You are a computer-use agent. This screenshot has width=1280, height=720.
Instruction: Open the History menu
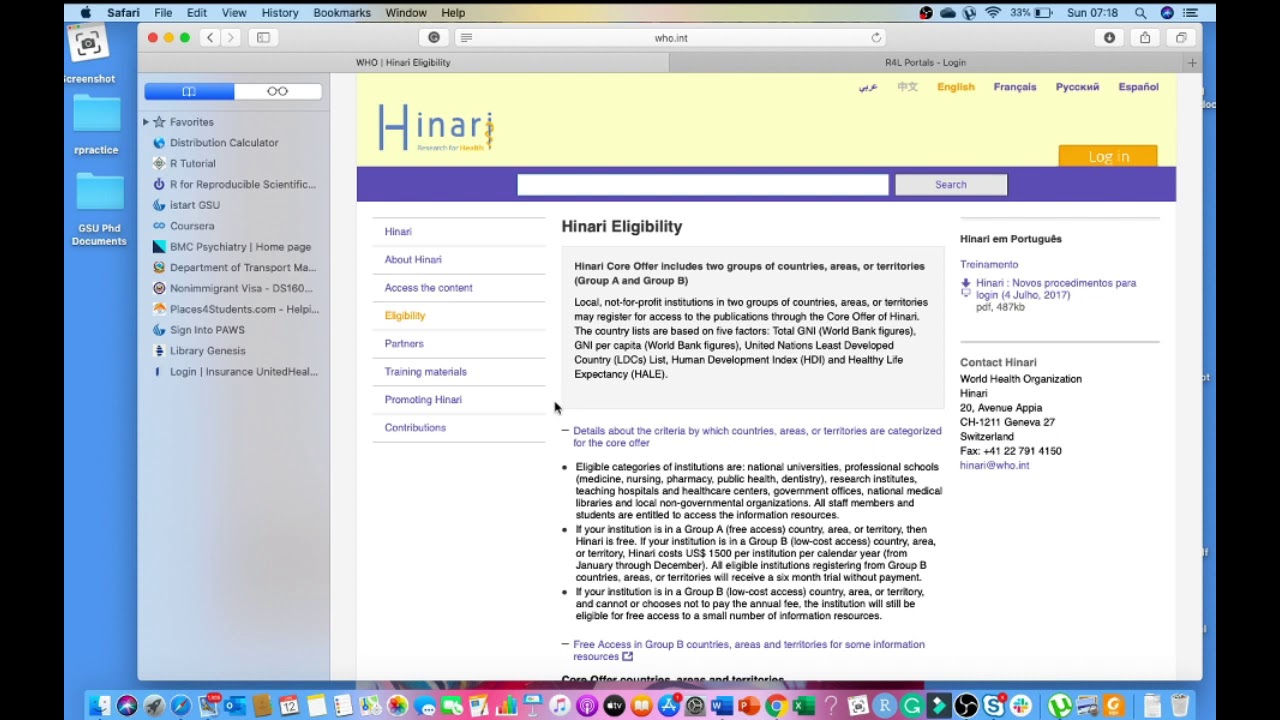click(280, 13)
